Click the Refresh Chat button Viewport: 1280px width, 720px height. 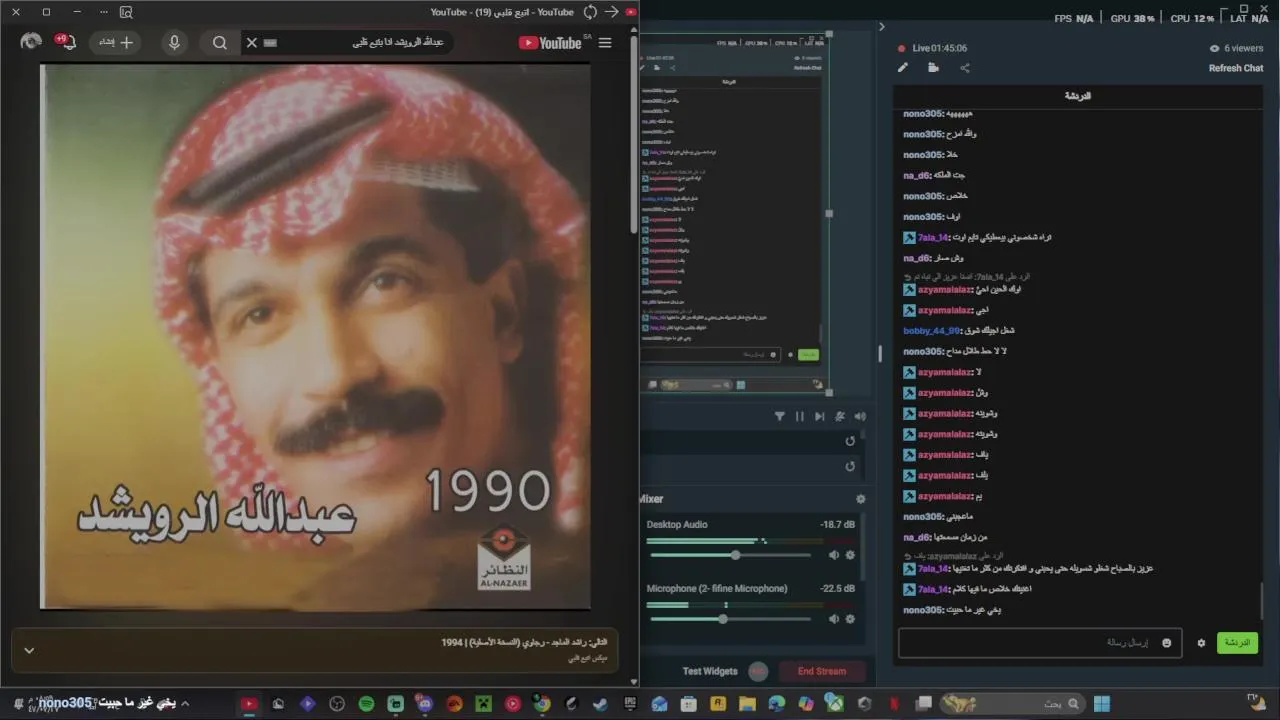point(1236,68)
